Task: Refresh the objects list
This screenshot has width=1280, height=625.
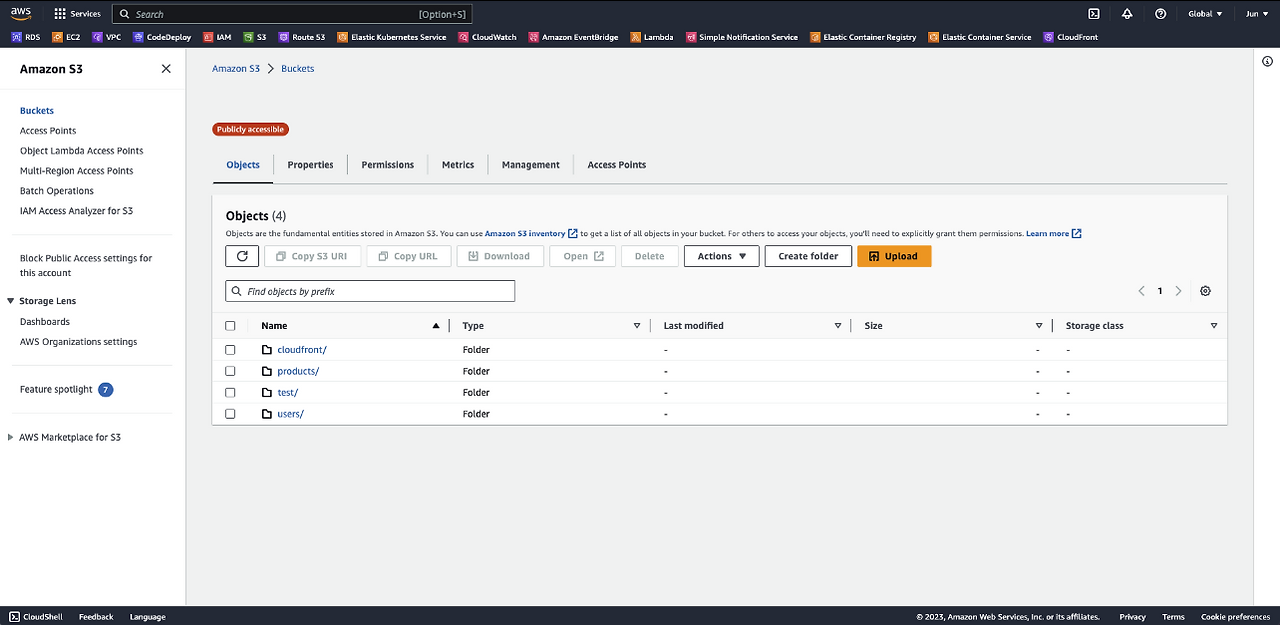Action: pos(242,256)
